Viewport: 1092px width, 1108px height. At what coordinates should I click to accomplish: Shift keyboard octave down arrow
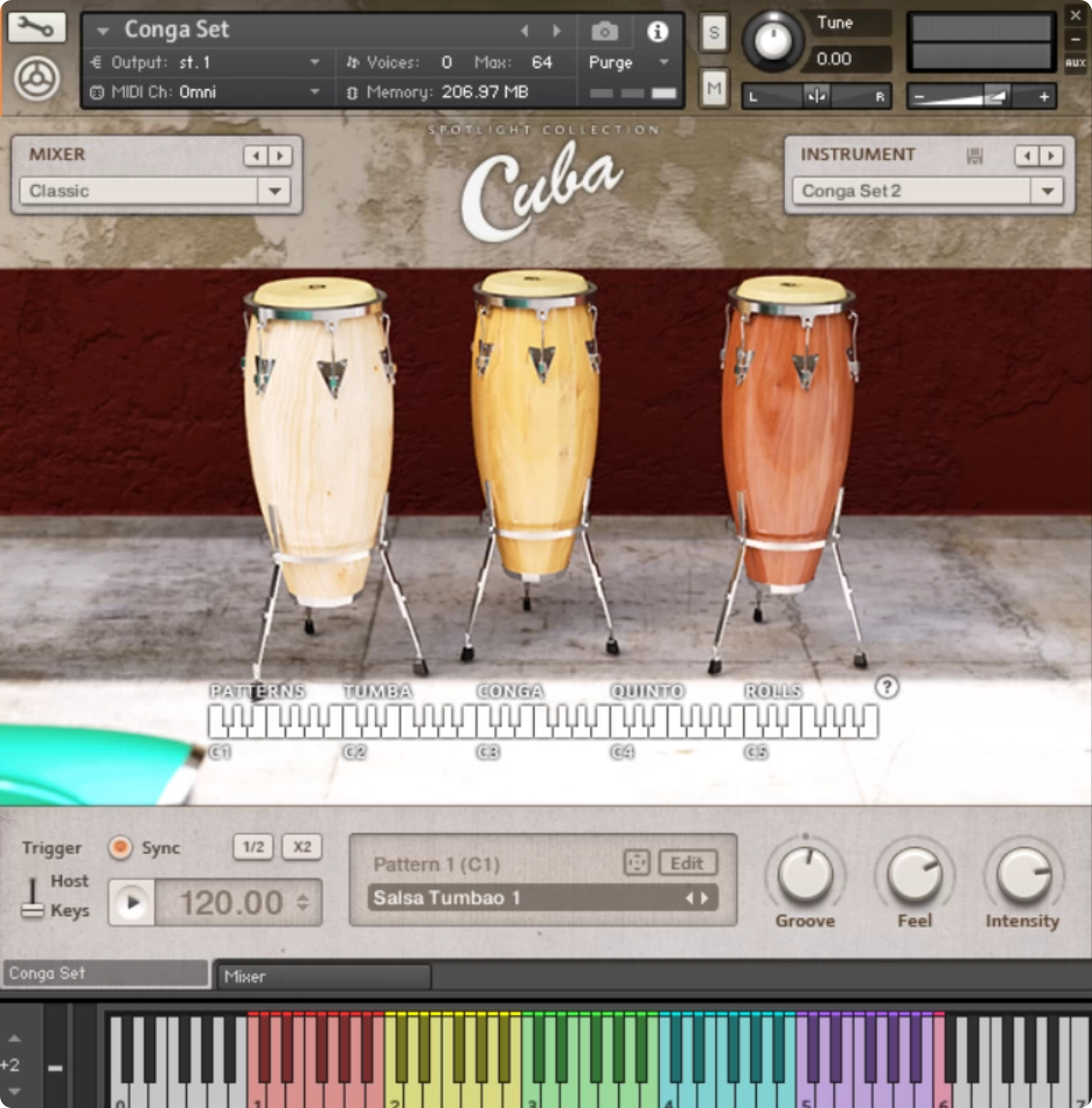pos(15,1092)
